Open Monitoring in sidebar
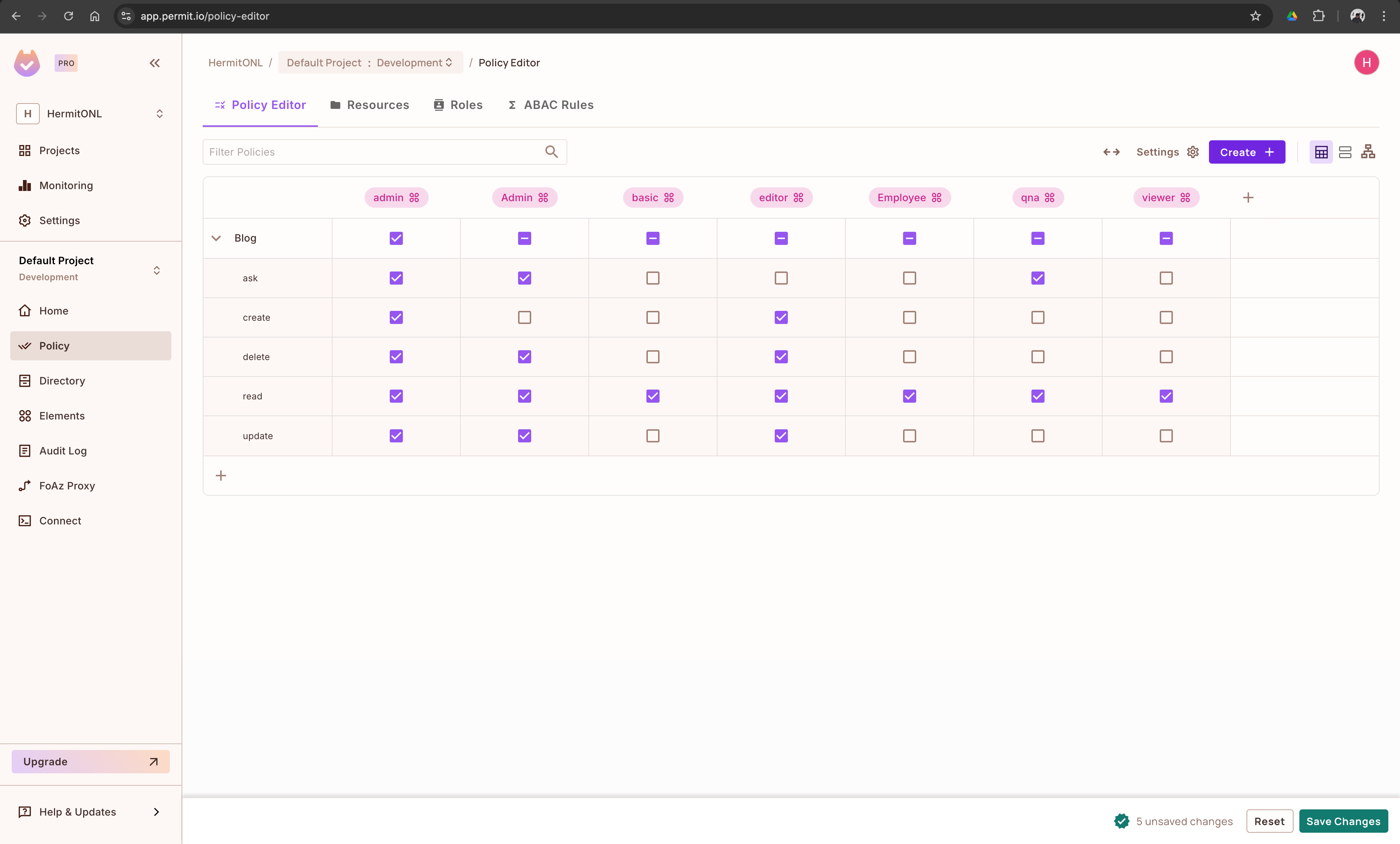This screenshot has width=1400, height=844. pos(91,185)
